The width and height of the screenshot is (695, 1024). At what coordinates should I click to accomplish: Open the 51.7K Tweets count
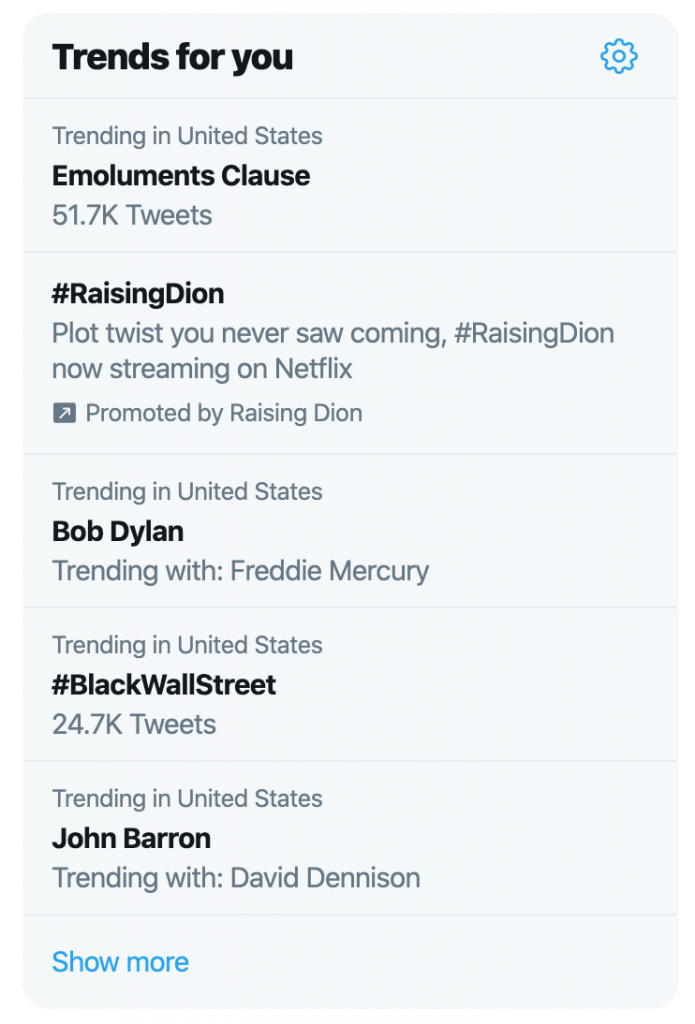pos(132,215)
